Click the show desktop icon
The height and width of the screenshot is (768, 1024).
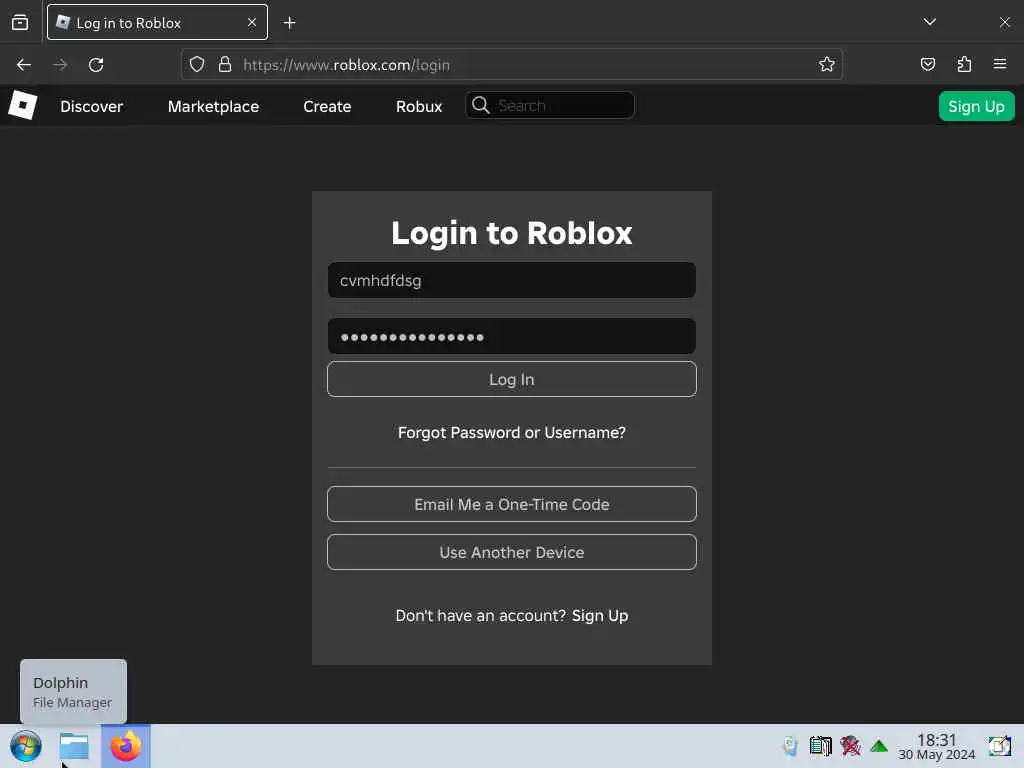click(999, 746)
